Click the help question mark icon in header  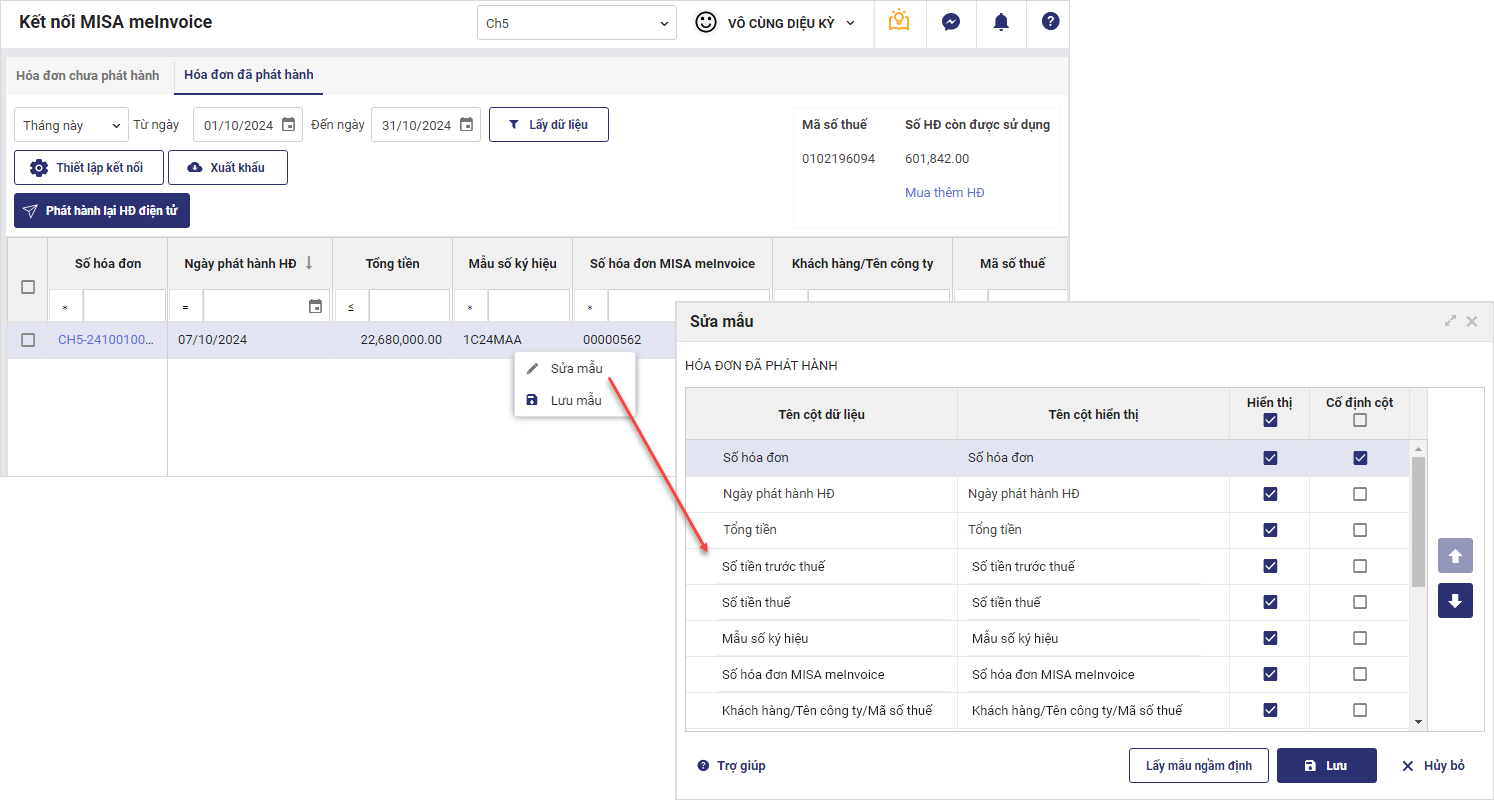[1050, 21]
